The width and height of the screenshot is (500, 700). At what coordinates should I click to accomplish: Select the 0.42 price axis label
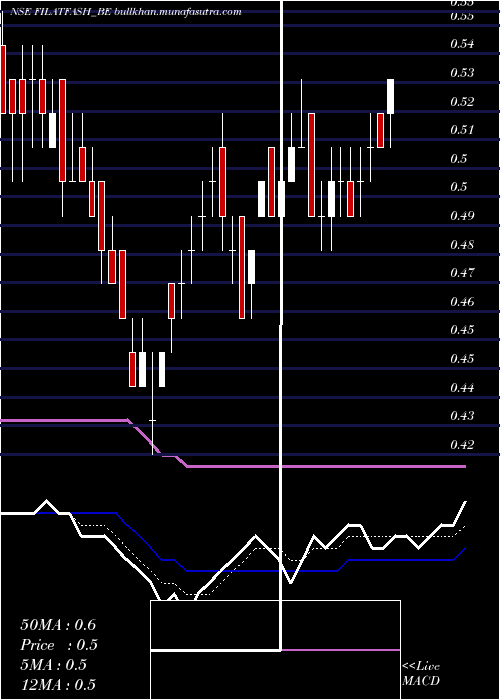(x=462, y=445)
